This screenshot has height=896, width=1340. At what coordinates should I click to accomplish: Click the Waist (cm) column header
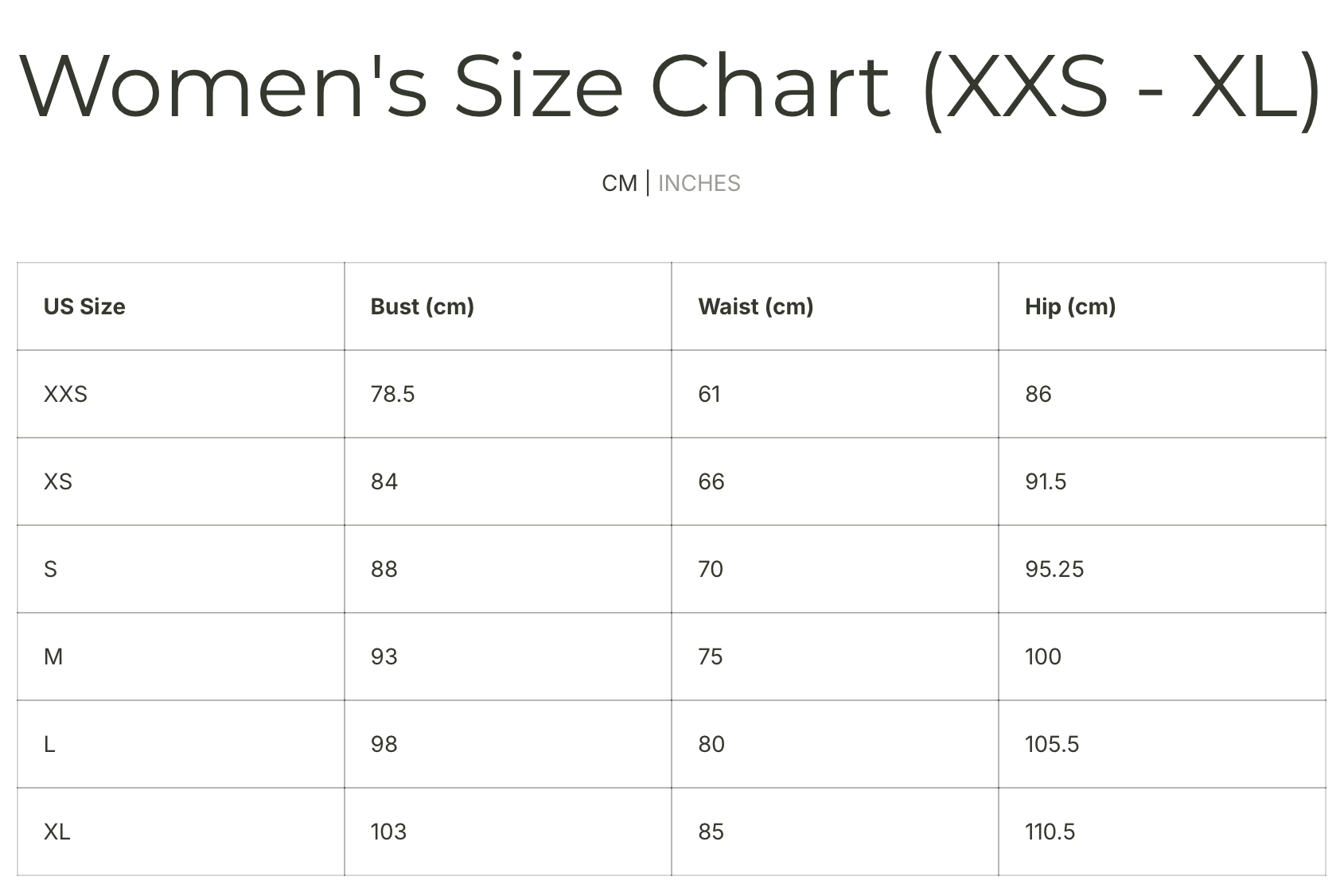756,306
